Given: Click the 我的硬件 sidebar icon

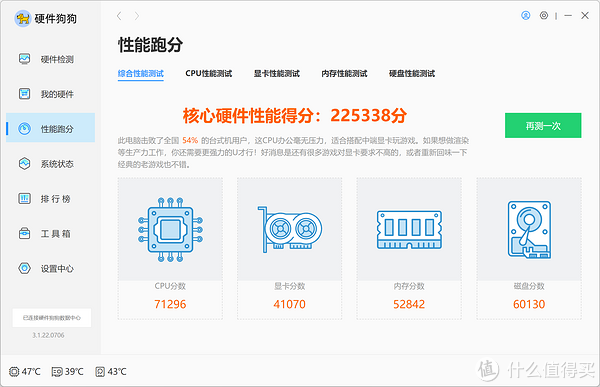Looking at the screenshot, I should 24,93.
